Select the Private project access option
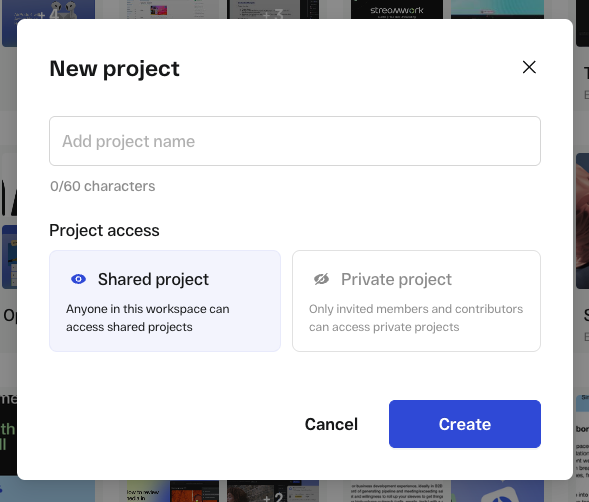The image size is (589, 502). point(416,301)
